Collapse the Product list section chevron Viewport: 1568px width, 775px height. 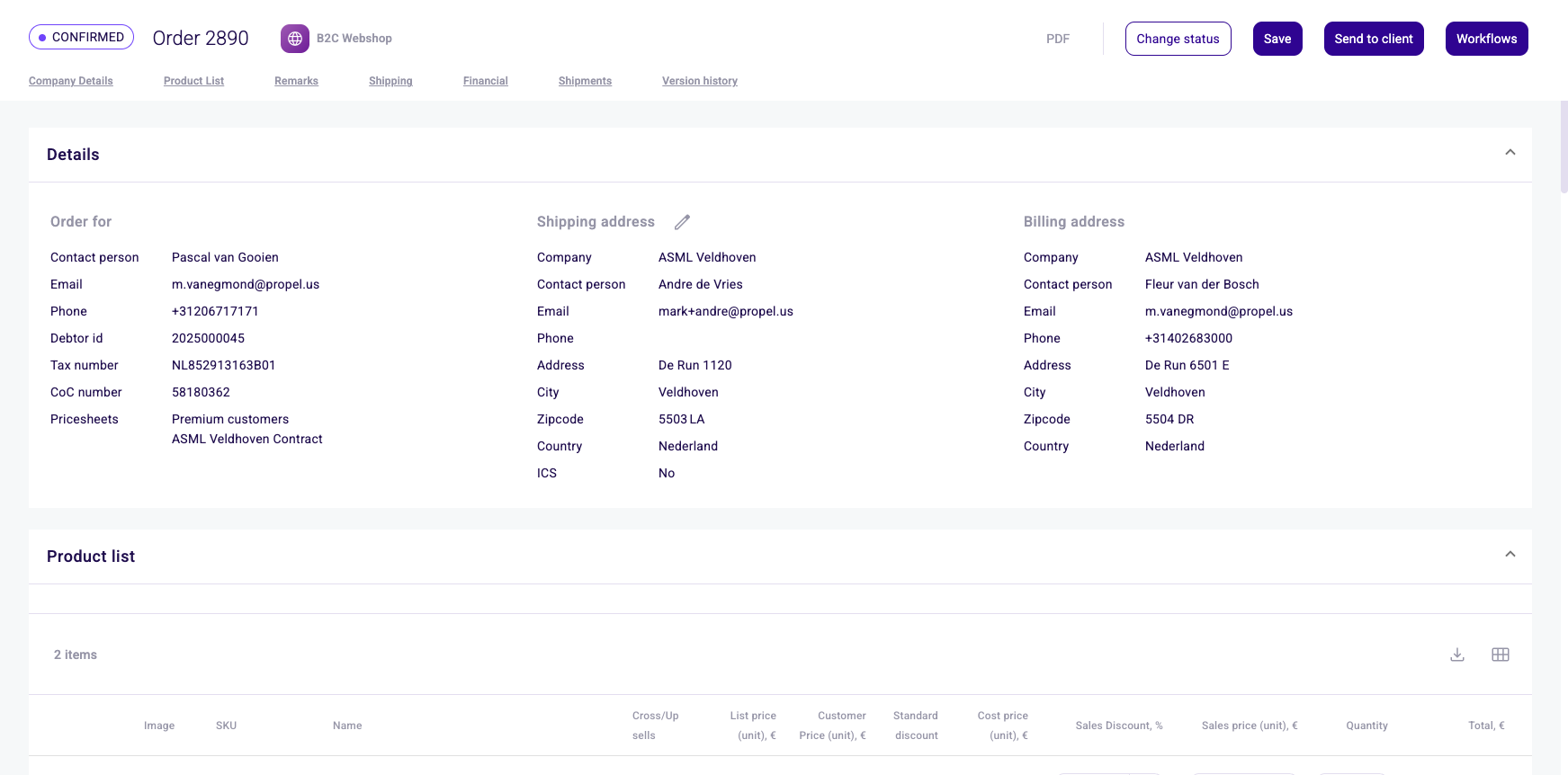click(x=1510, y=555)
